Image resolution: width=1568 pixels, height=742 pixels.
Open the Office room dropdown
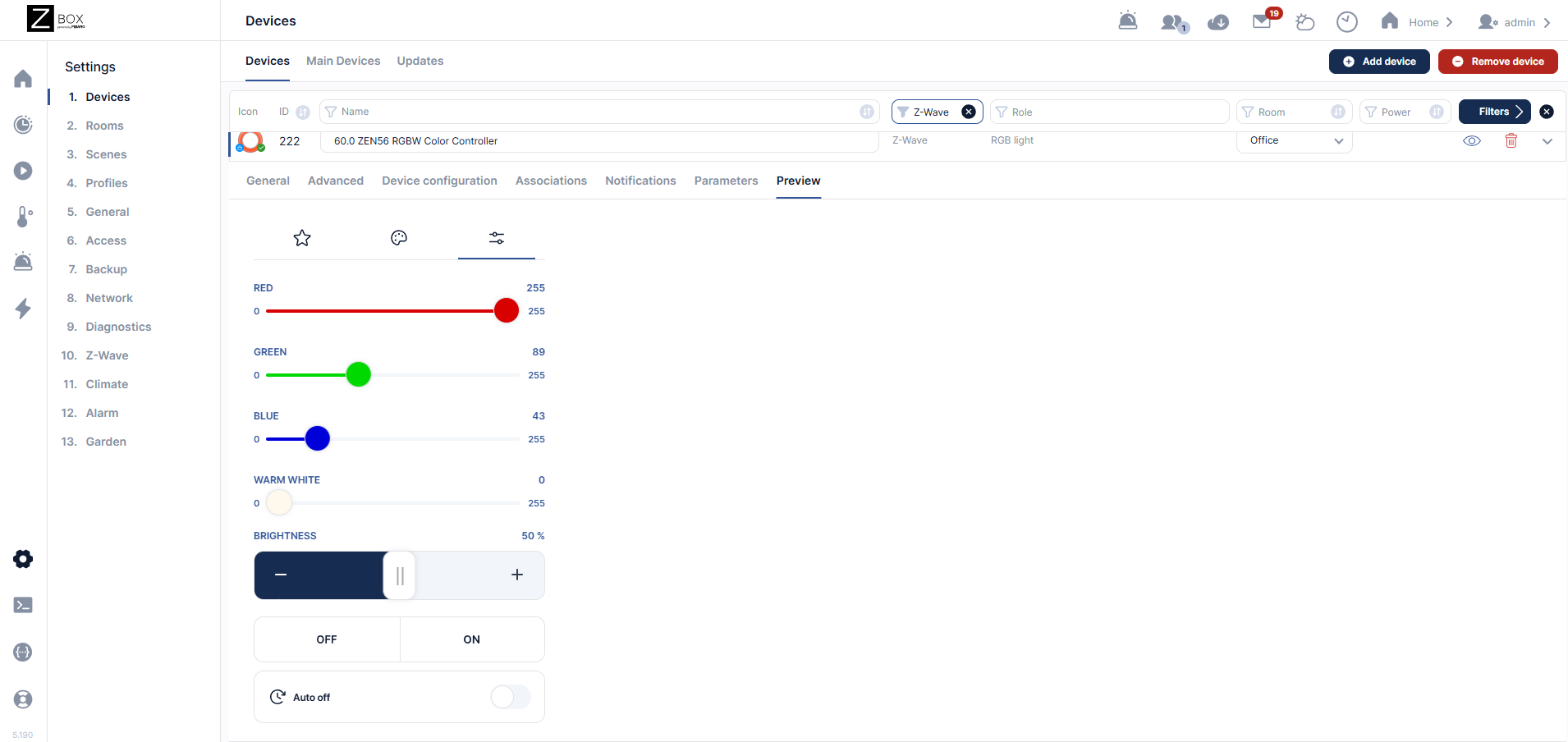[1295, 141]
